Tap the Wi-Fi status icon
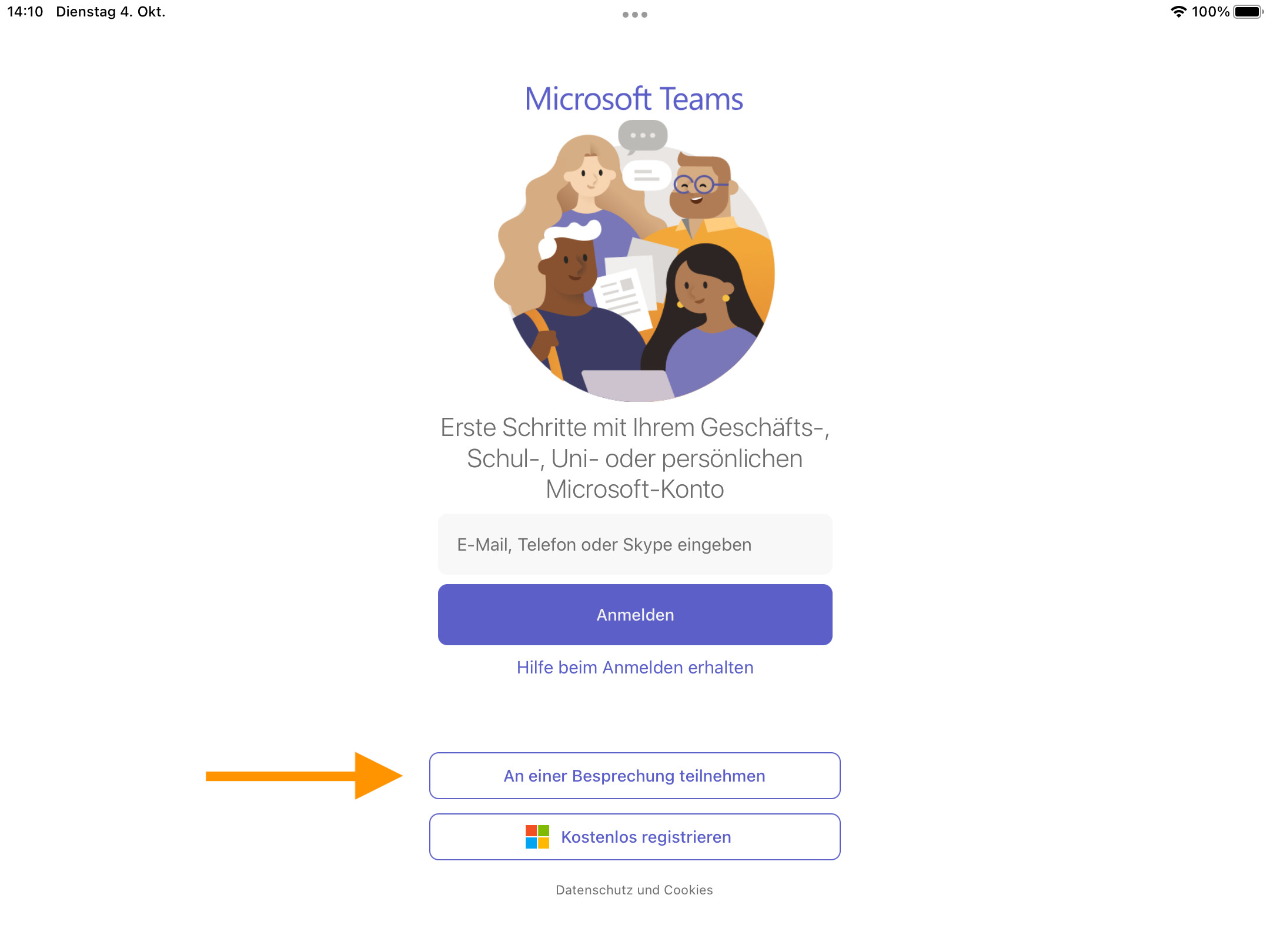The image size is (1270, 952). click(x=1178, y=12)
